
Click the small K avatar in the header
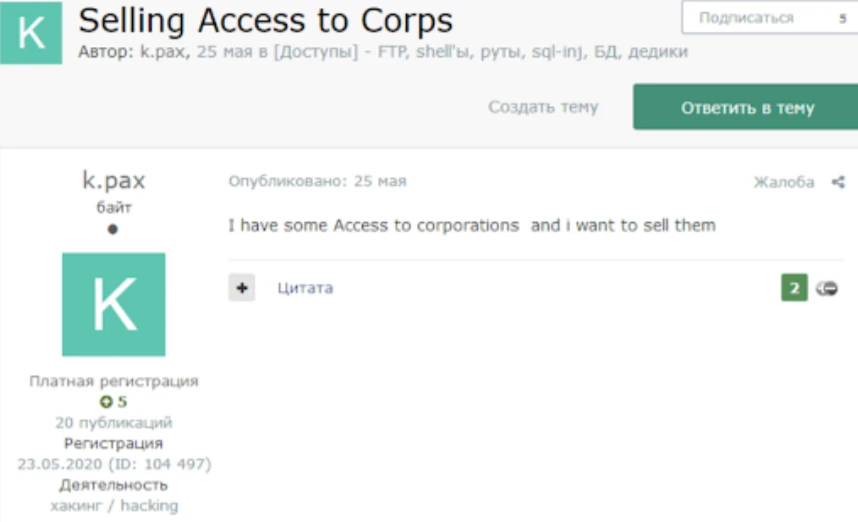click(x=31, y=33)
